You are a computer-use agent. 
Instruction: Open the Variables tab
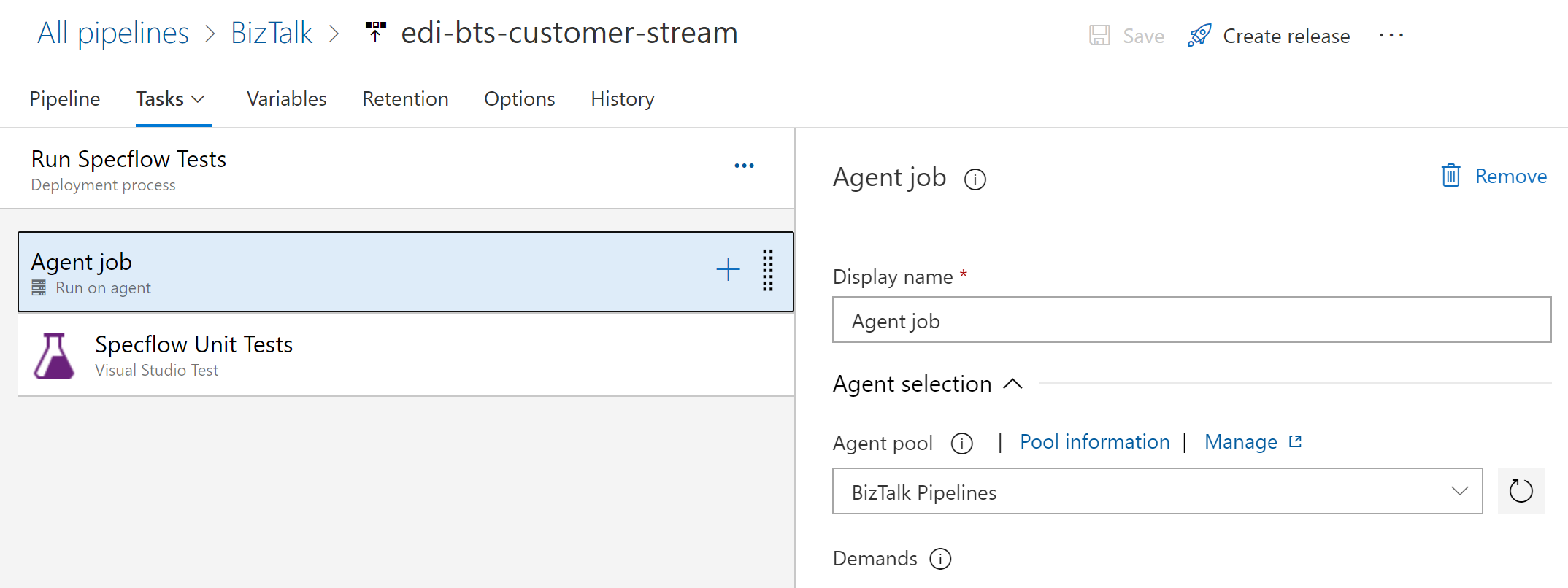pyautogui.click(x=287, y=98)
